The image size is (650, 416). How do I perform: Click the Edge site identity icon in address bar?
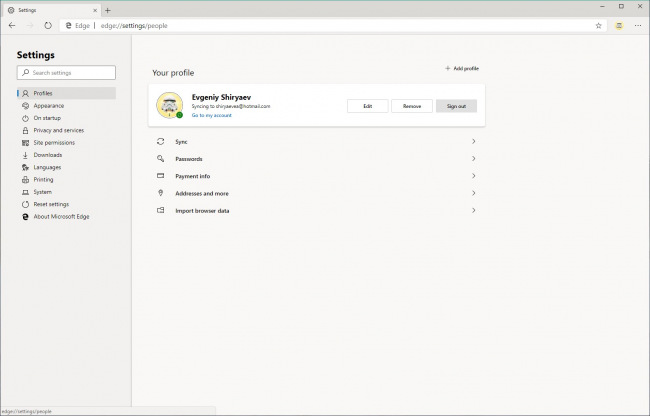69,26
